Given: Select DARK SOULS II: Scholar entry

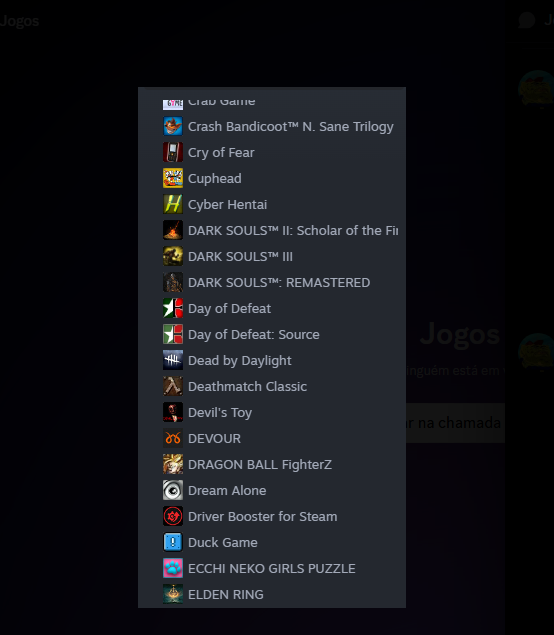Looking at the screenshot, I should [x=272, y=230].
